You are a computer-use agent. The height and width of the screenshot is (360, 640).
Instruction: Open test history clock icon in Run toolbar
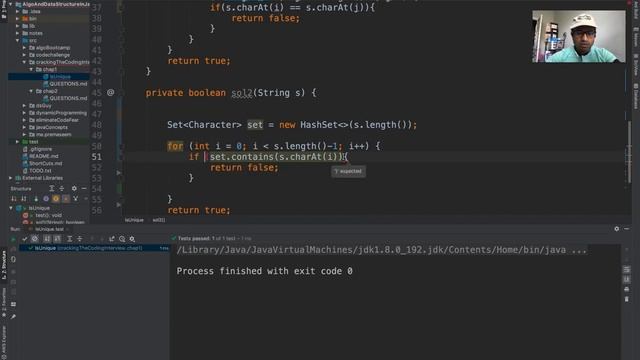point(122,239)
